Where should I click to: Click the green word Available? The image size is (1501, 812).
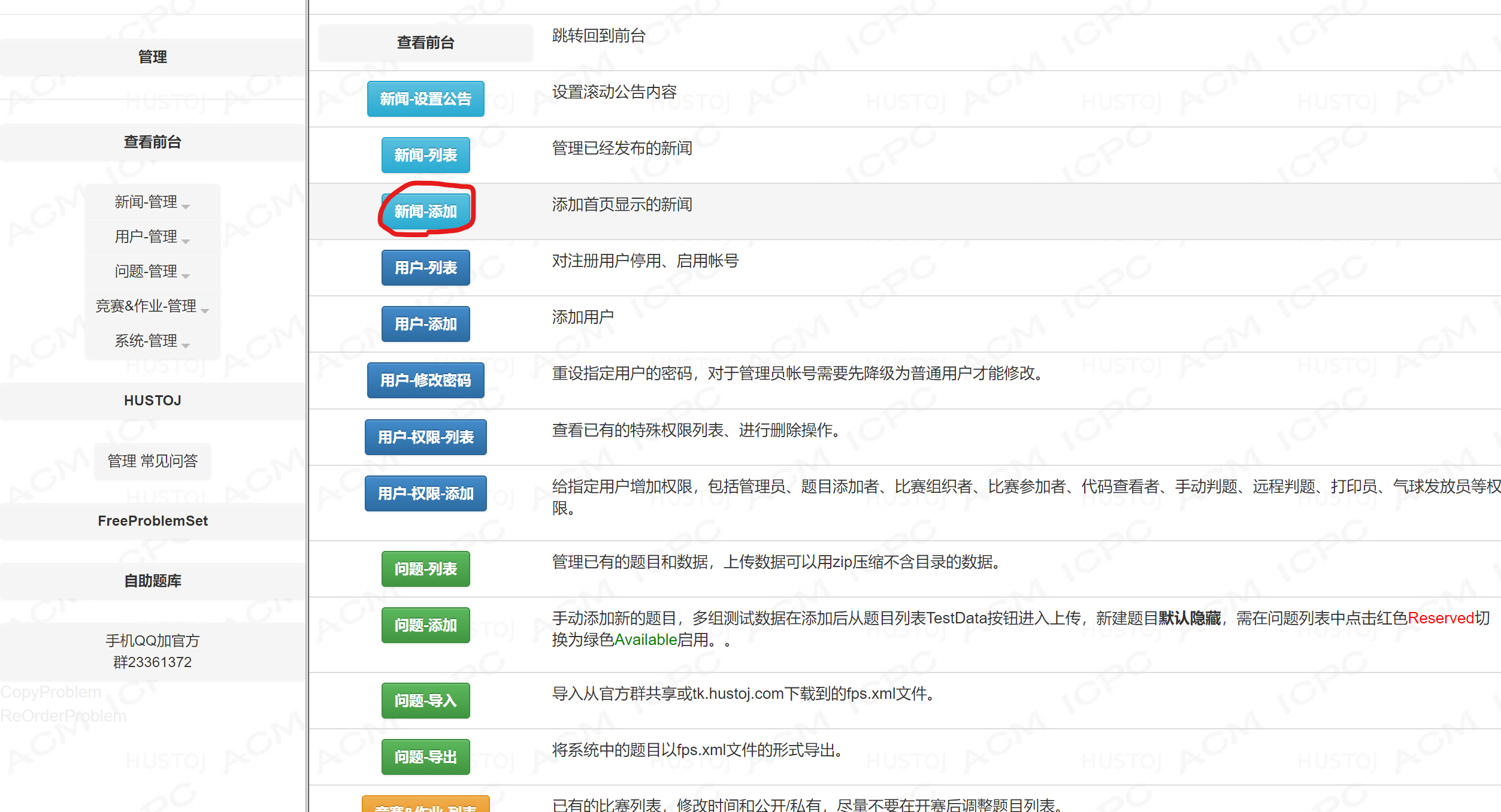pos(646,640)
